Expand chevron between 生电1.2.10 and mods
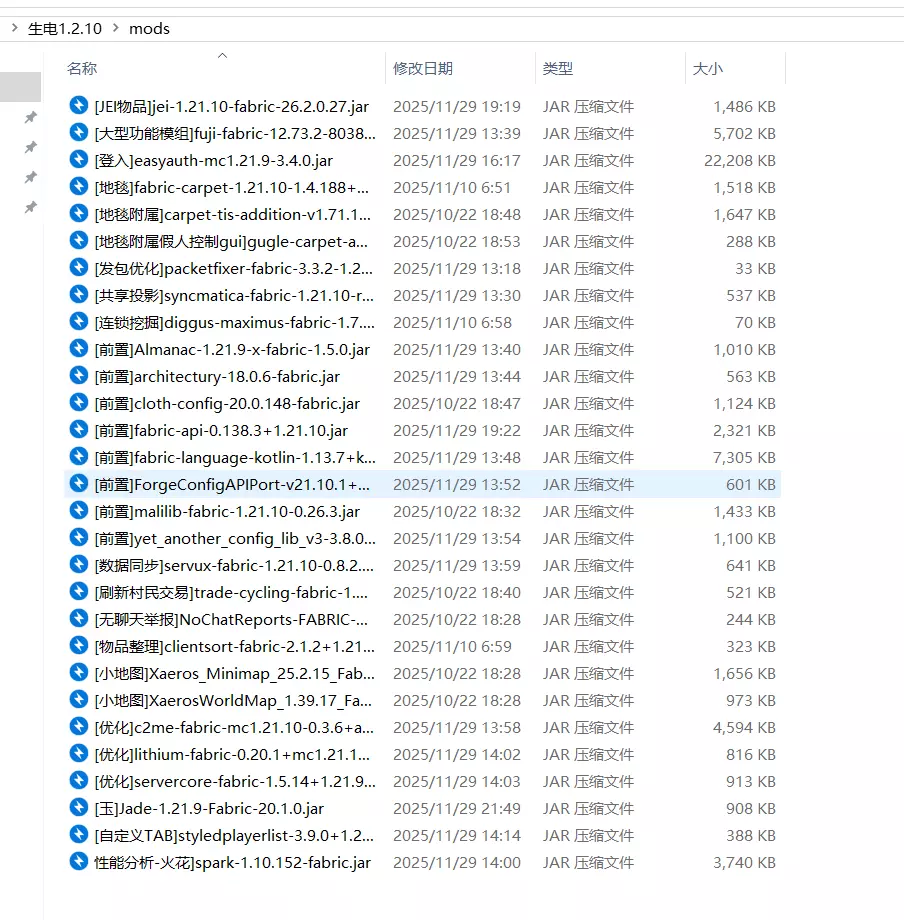 pyautogui.click(x=116, y=28)
